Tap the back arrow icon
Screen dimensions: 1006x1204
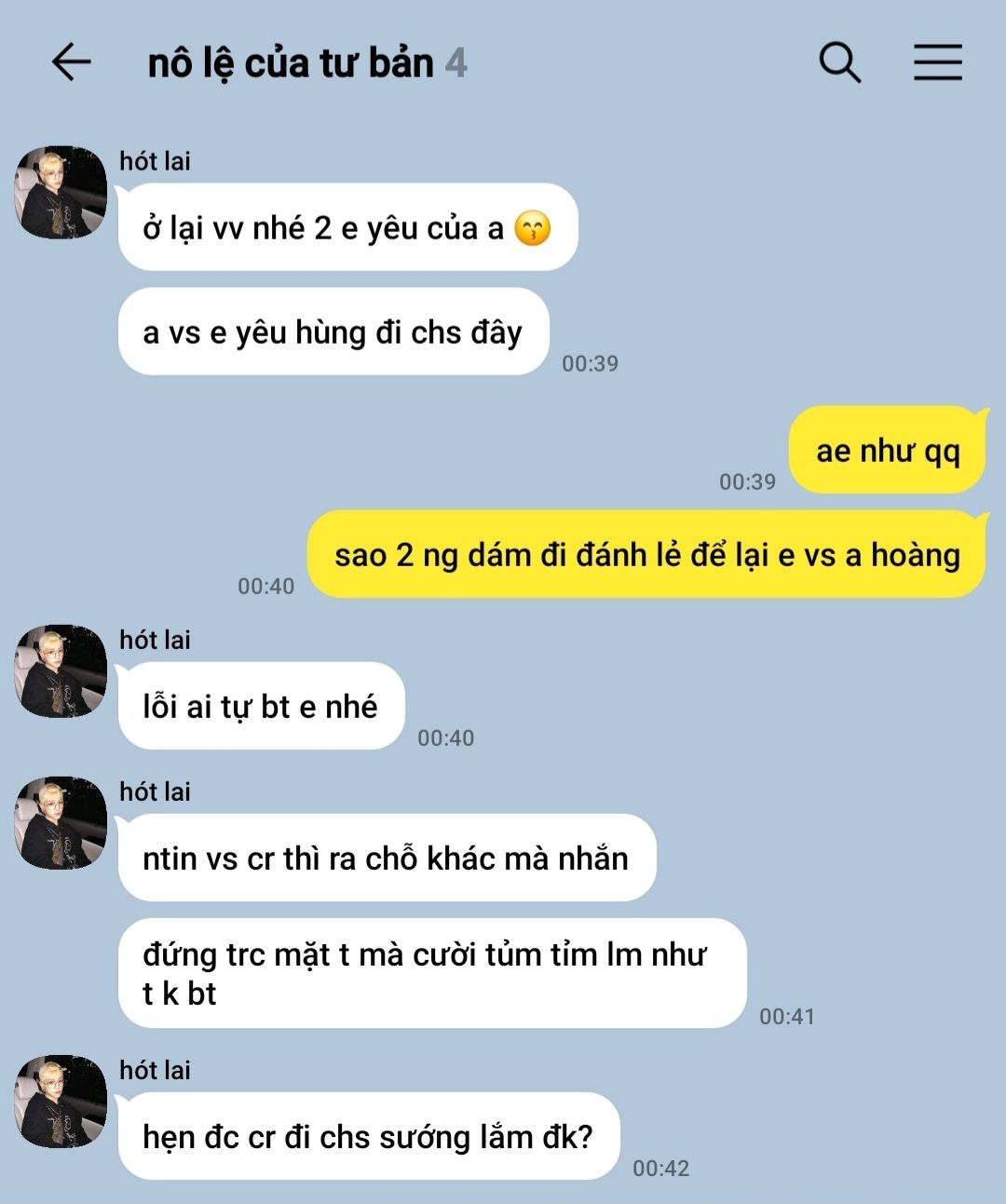(71, 62)
